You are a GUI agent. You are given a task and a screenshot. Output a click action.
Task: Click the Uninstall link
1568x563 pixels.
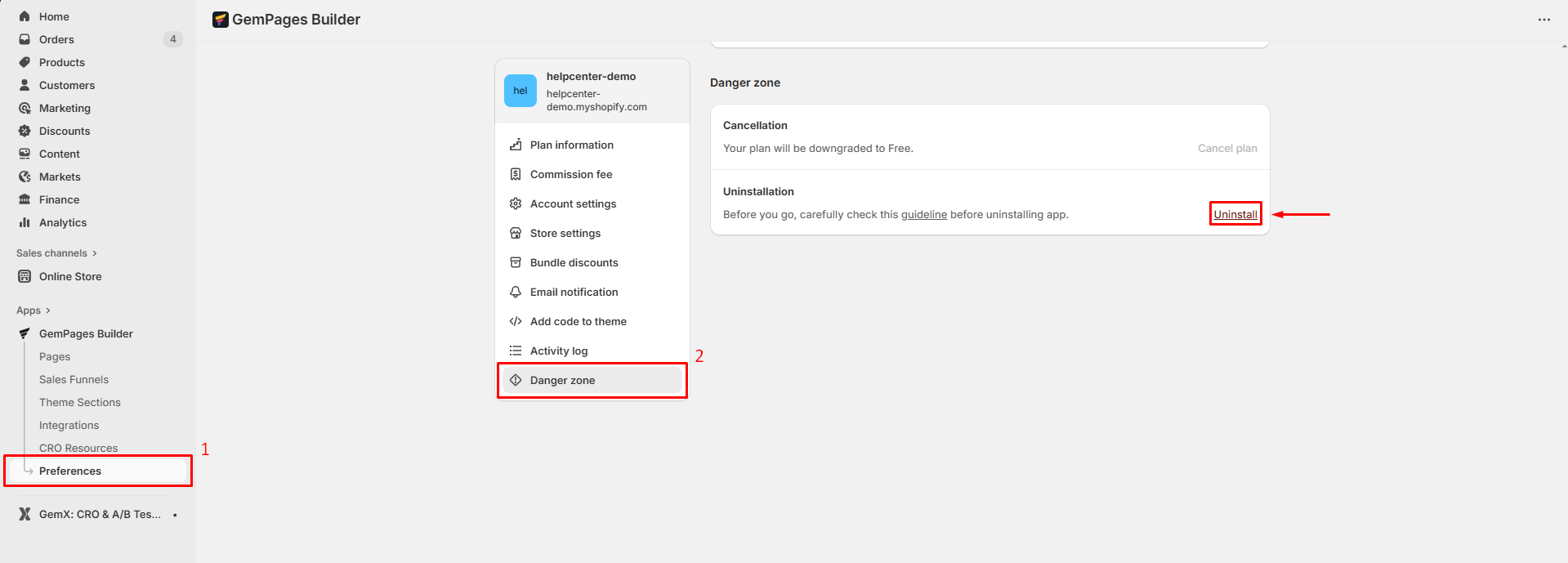coord(1235,214)
